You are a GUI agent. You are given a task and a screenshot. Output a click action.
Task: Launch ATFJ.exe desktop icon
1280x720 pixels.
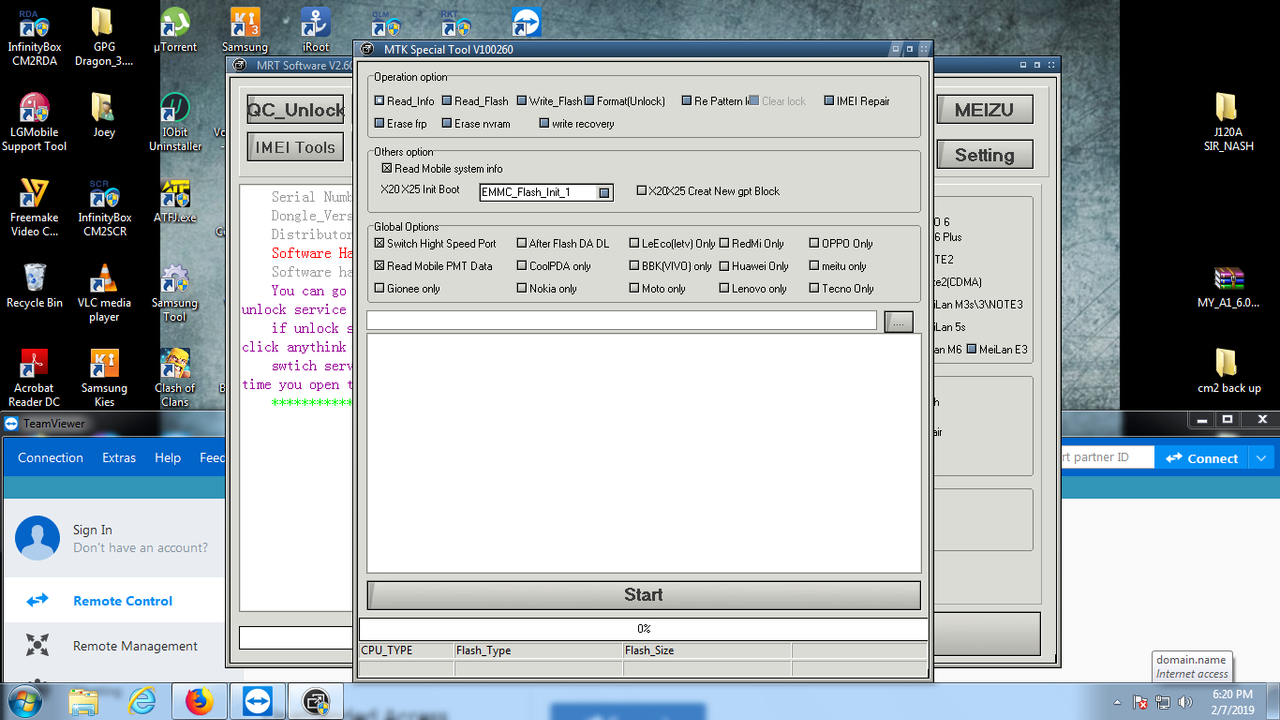pyautogui.click(x=175, y=200)
